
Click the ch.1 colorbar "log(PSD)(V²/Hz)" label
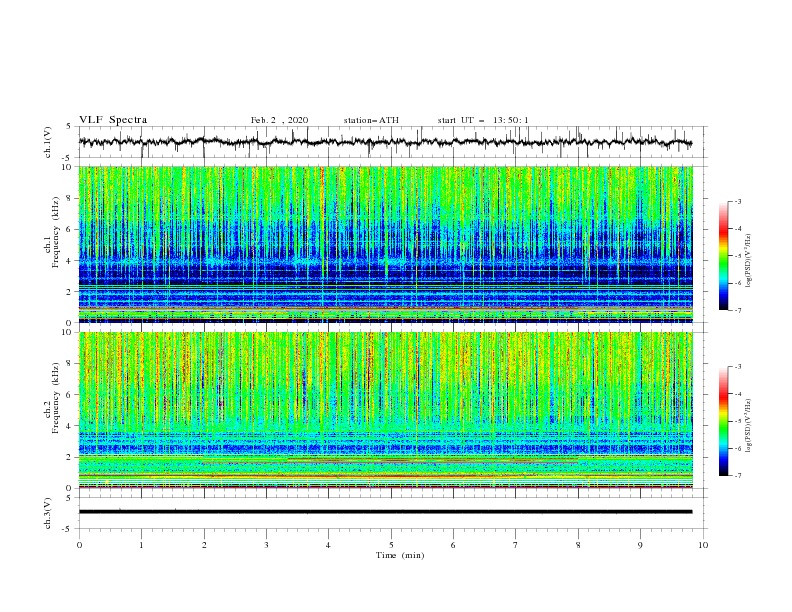click(x=750, y=261)
